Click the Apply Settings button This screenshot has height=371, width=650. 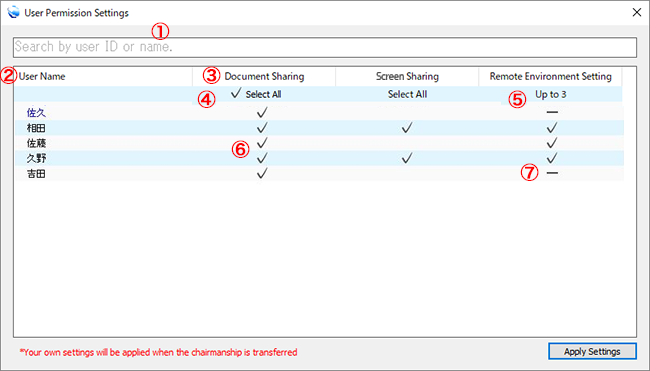point(592,352)
